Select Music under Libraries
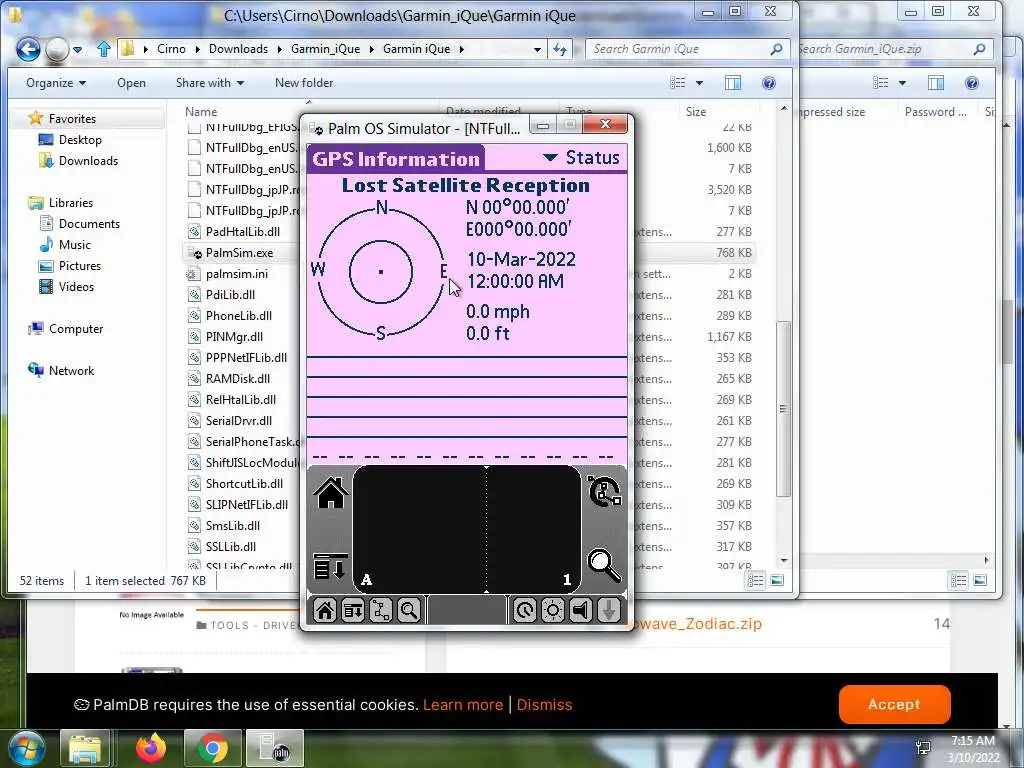This screenshot has width=1024, height=768. (x=74, y=245)
